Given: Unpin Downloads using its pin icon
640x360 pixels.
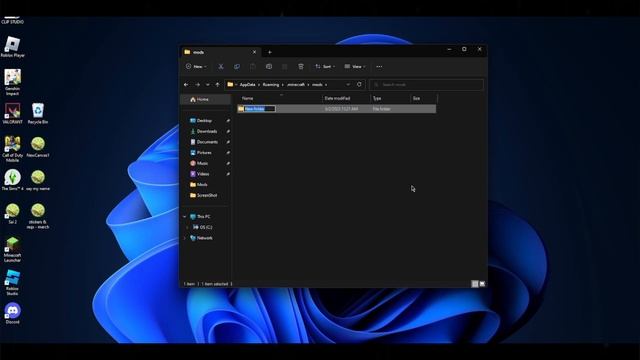Looking at the screenshot, I should [228, 131].
